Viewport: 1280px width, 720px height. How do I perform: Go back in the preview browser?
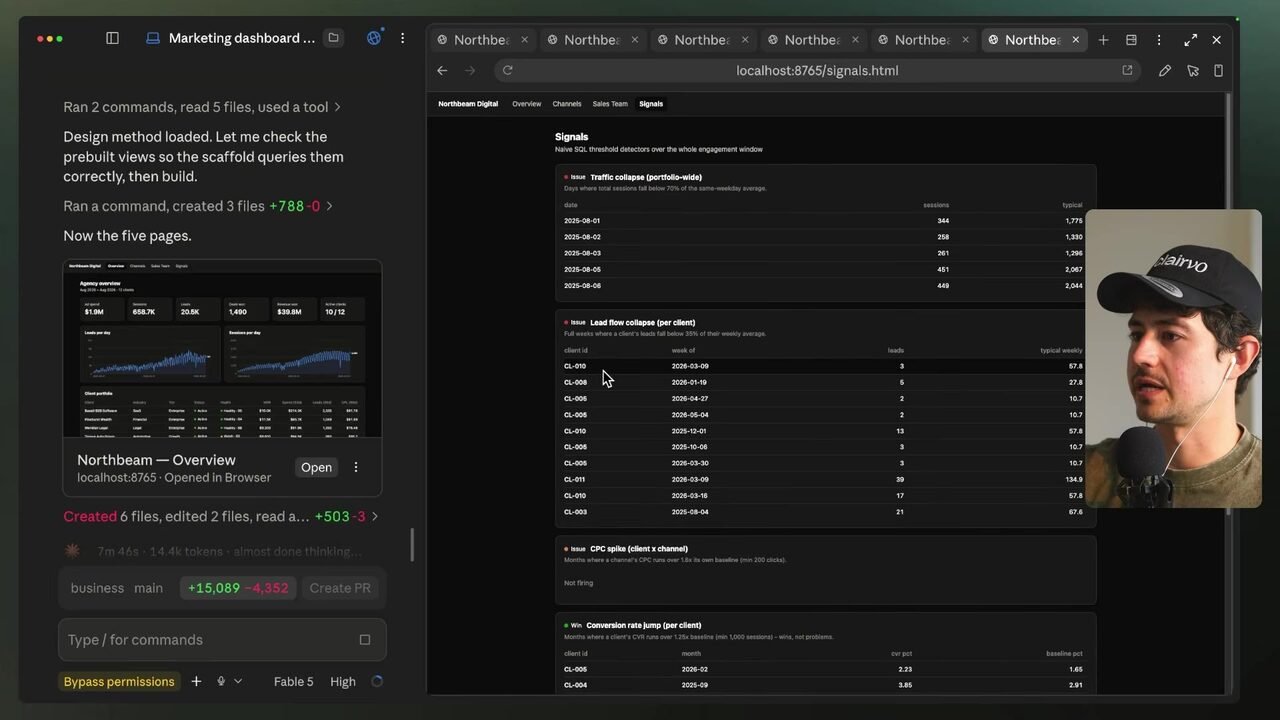(442, 70)
